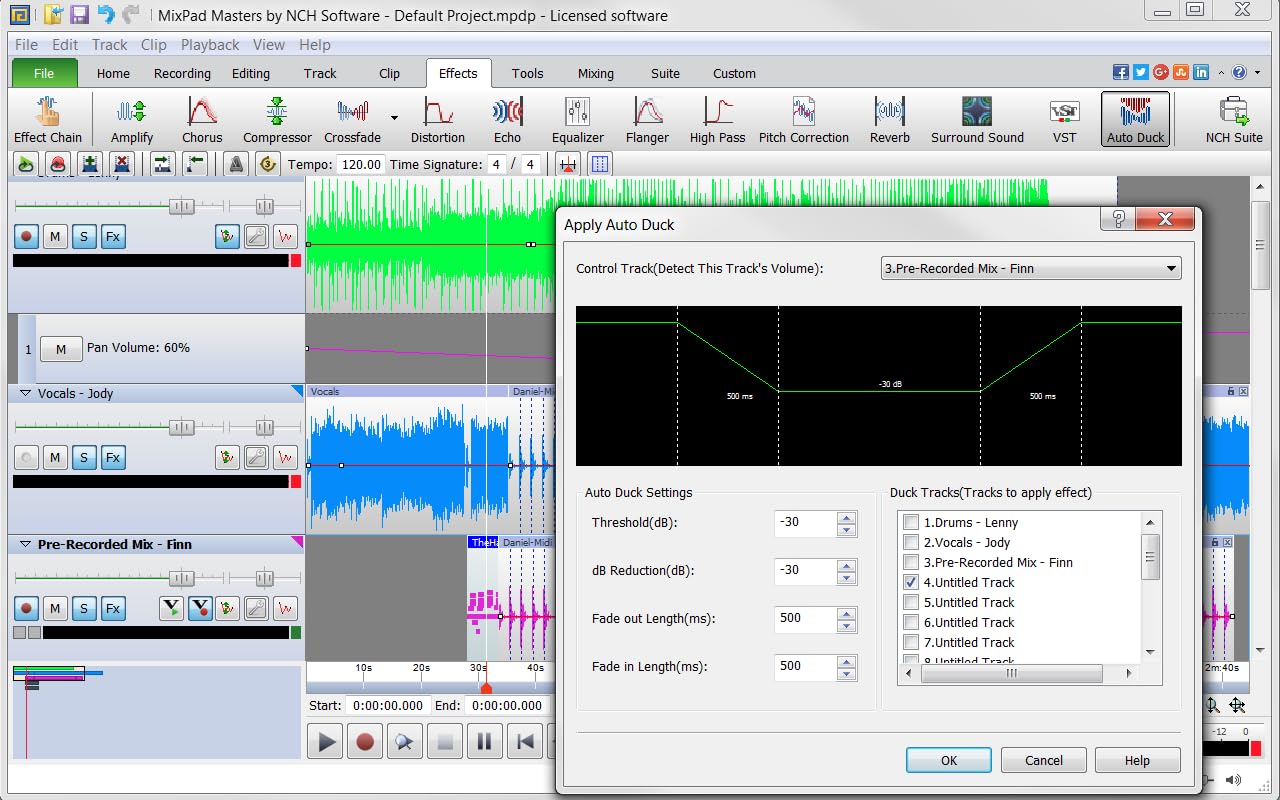Open the Playback menu

click(210, 45)
